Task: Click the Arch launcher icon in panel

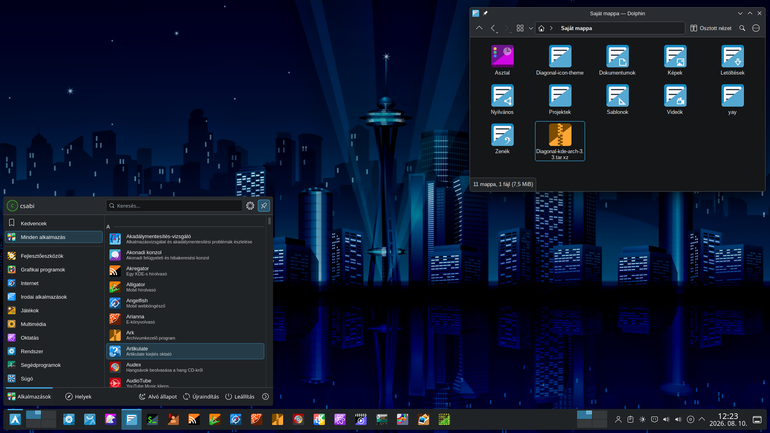Action: point(15,420)
